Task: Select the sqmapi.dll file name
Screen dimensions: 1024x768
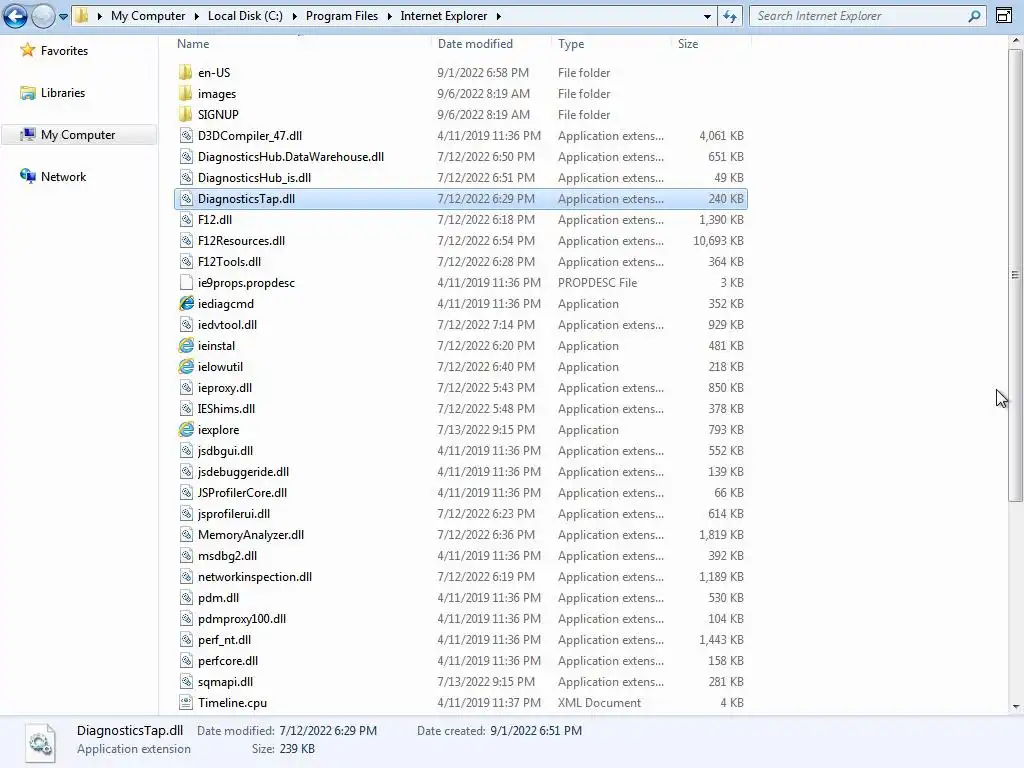Action: click(225, 682)
